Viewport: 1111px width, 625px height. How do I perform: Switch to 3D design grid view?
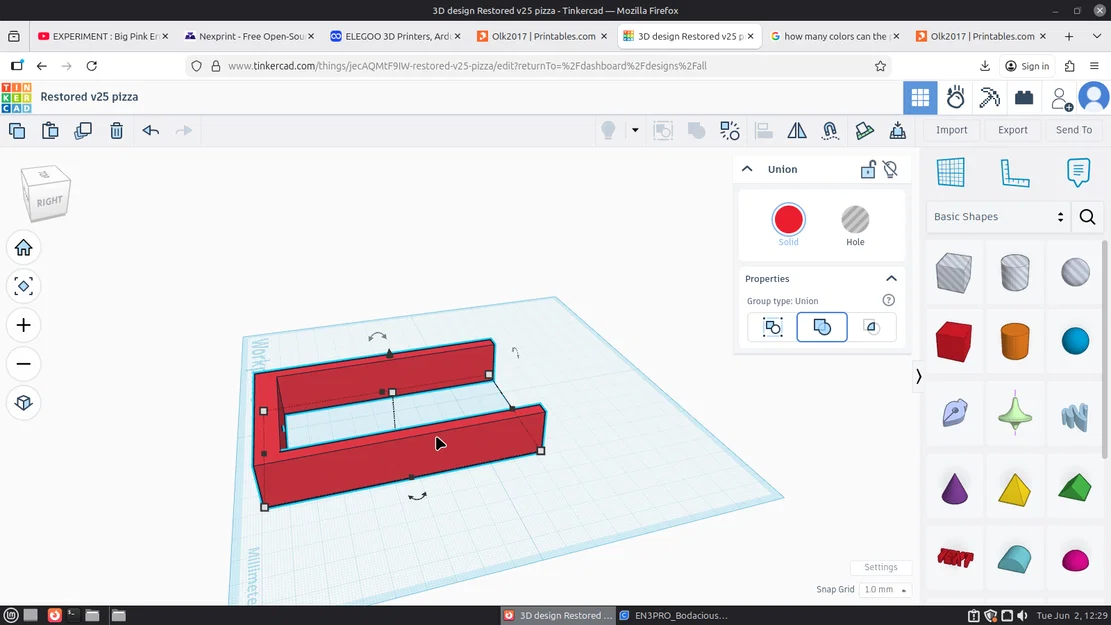pos(920,98)
